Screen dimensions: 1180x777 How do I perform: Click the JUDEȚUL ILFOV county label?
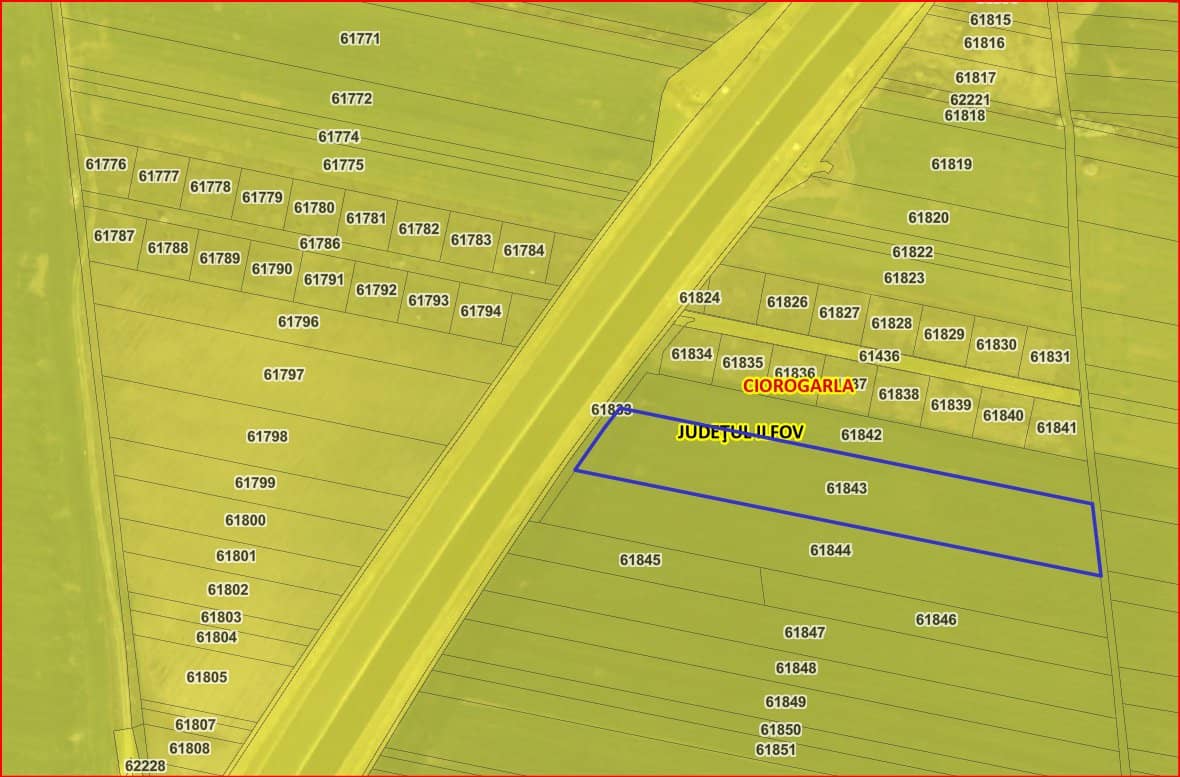[741, 432]
